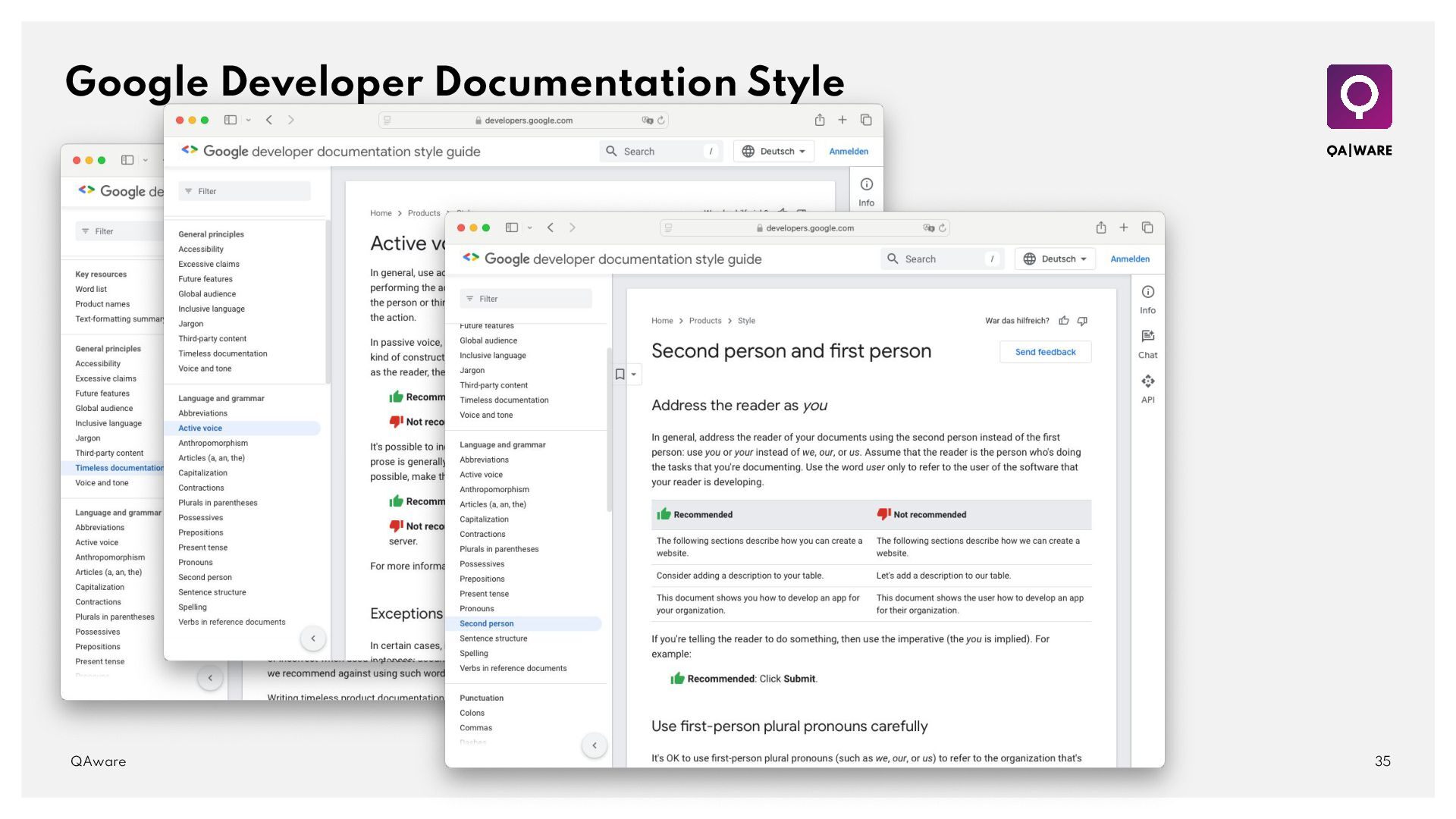Screen dimensions: 1456x819
Task: Click reload icon in front address bar
Action: [x=943, y=228]
